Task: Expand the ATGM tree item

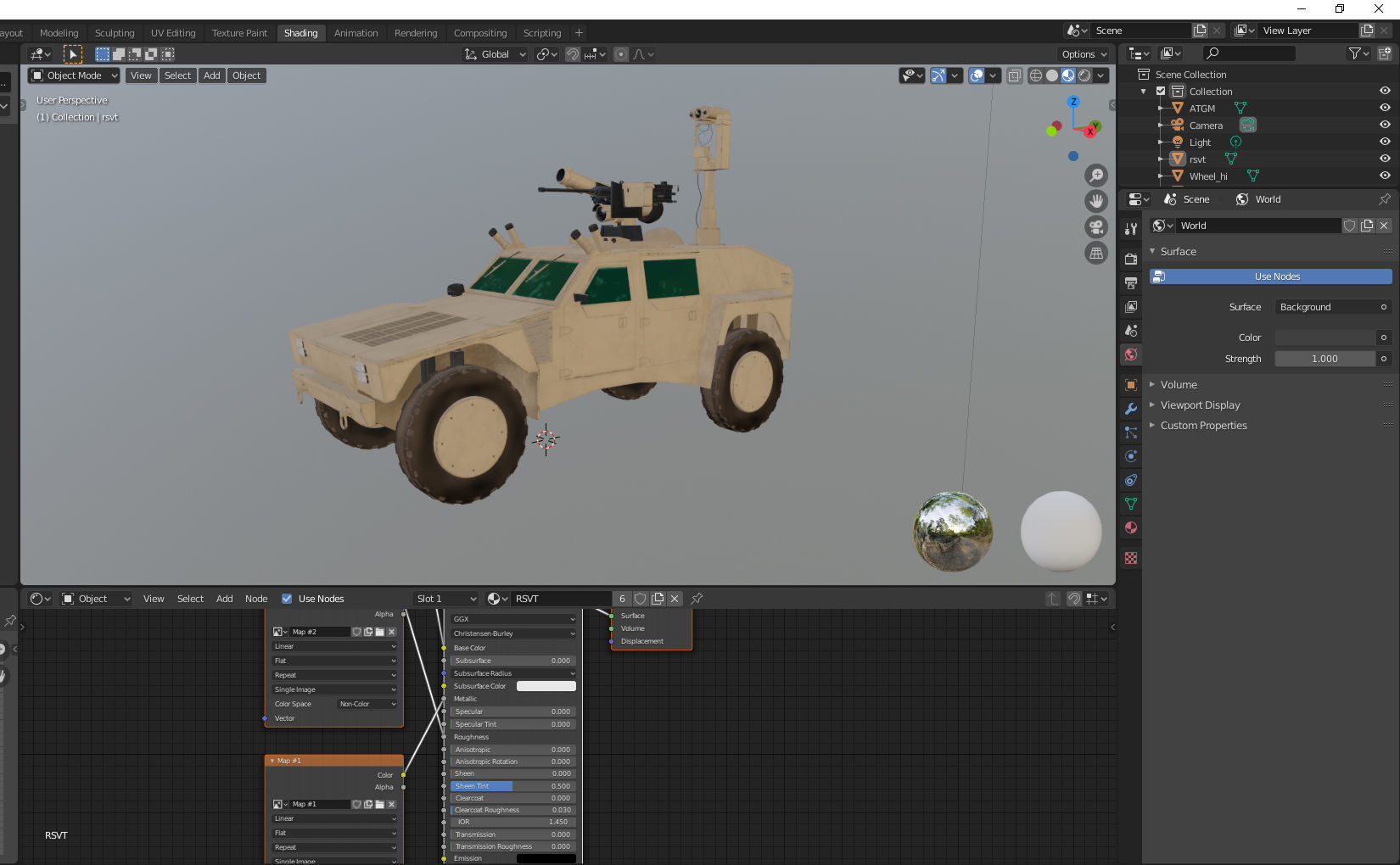Action: 1160,109
